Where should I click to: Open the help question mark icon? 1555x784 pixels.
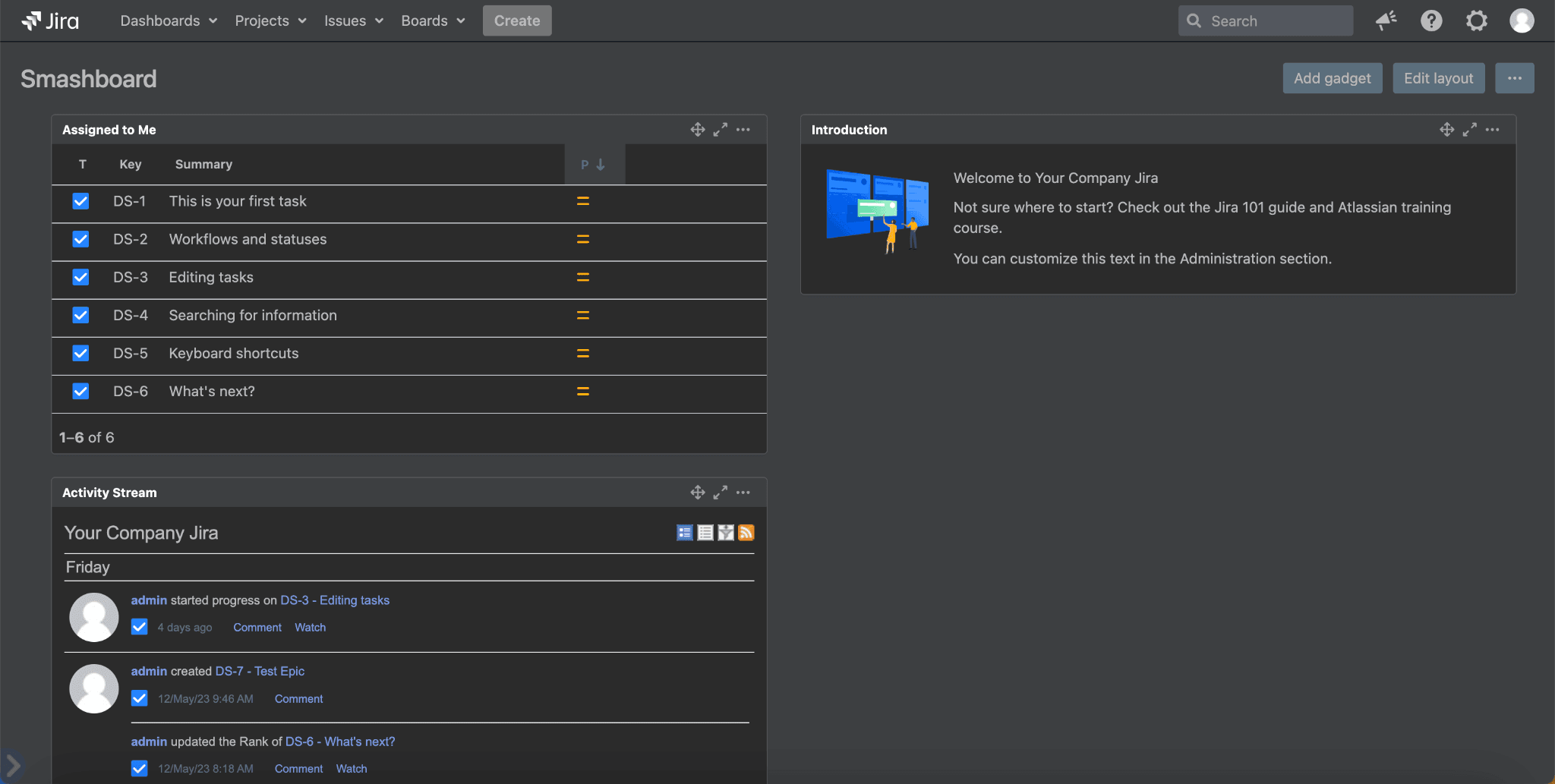coord(1431,20)
